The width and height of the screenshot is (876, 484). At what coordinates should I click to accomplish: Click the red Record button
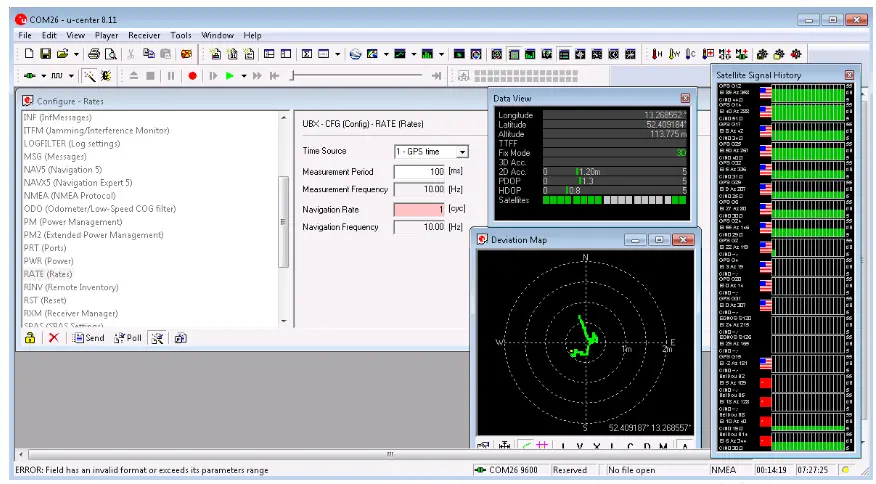[x=192, y=76]
